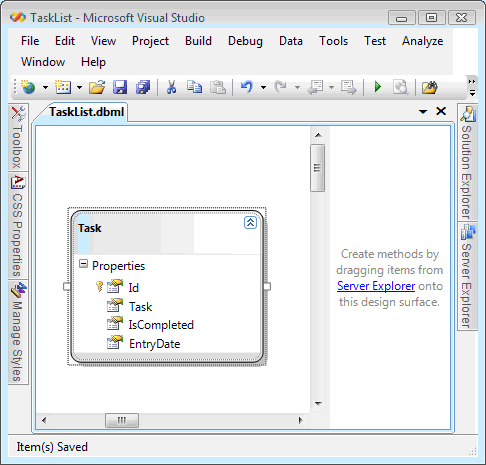Open the Project menu
The width and height of the screenshot is (486, 465).
click(x=151, y=41)
